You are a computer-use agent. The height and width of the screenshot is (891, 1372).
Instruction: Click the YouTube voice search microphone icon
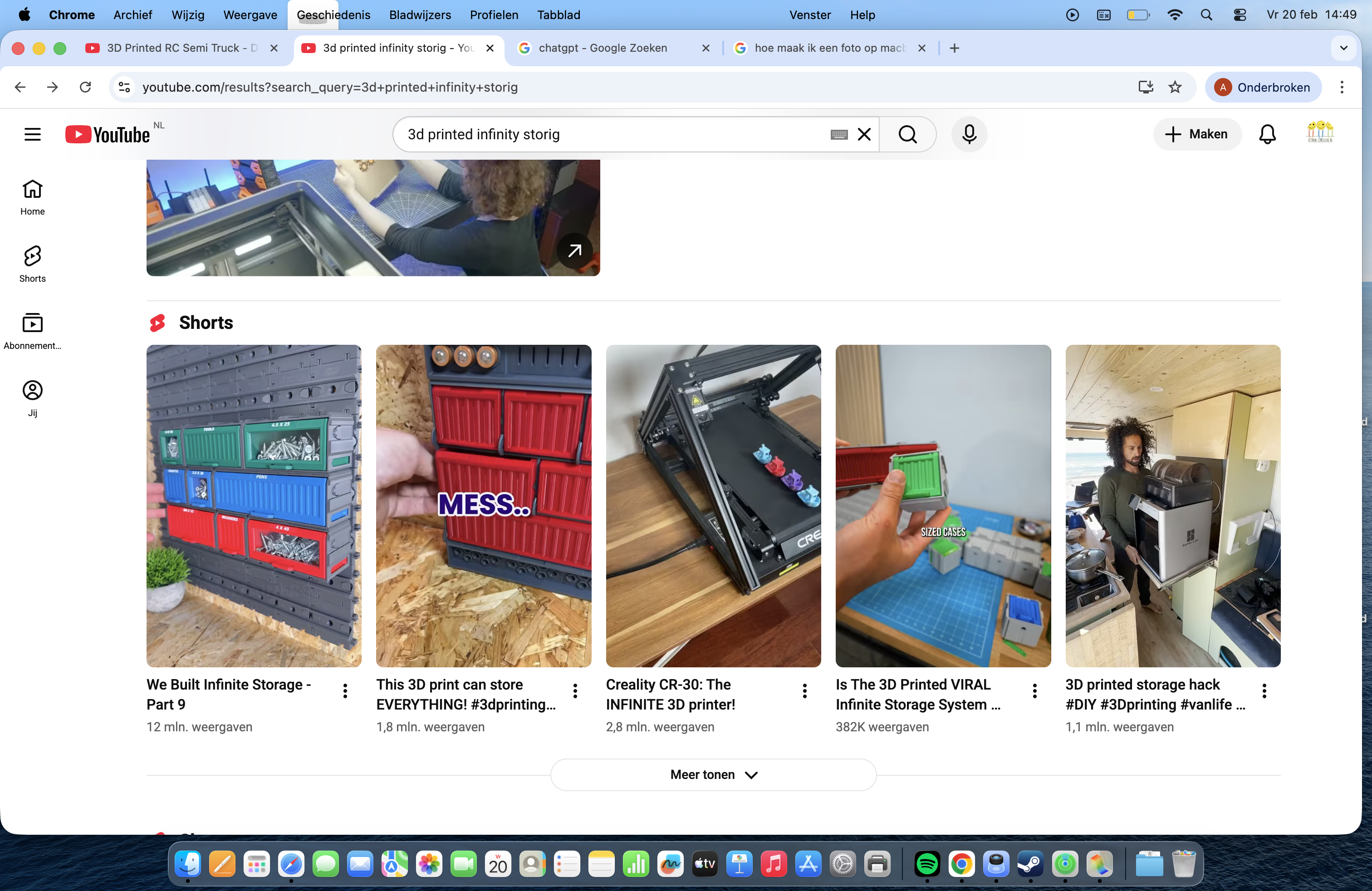969,134
